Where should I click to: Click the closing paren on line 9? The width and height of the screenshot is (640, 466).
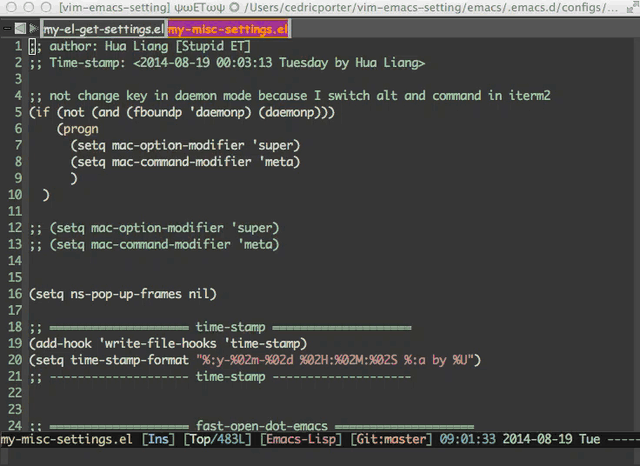coord(73,178)
